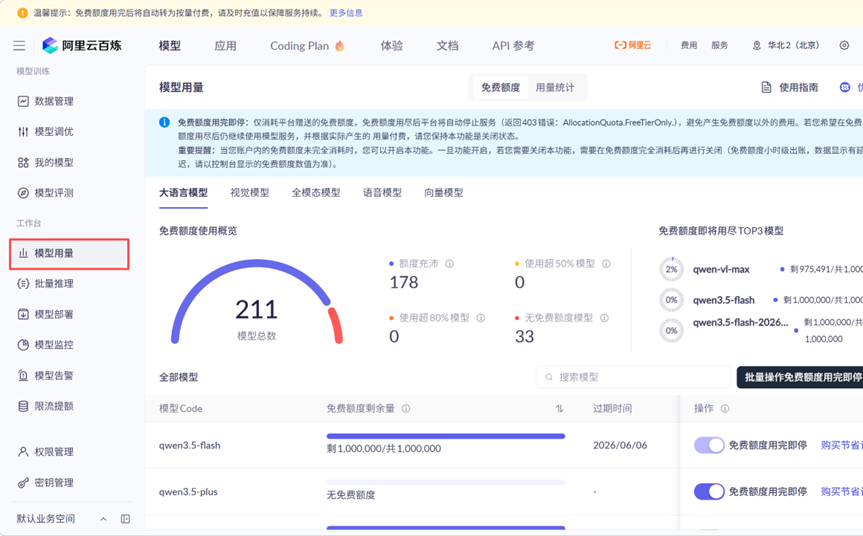Image resolution: width=863 pixels, height=536 pixels.
Task: Click 购买节省 link in qwen3.5-flash row
Action: [x=842, y=445]
